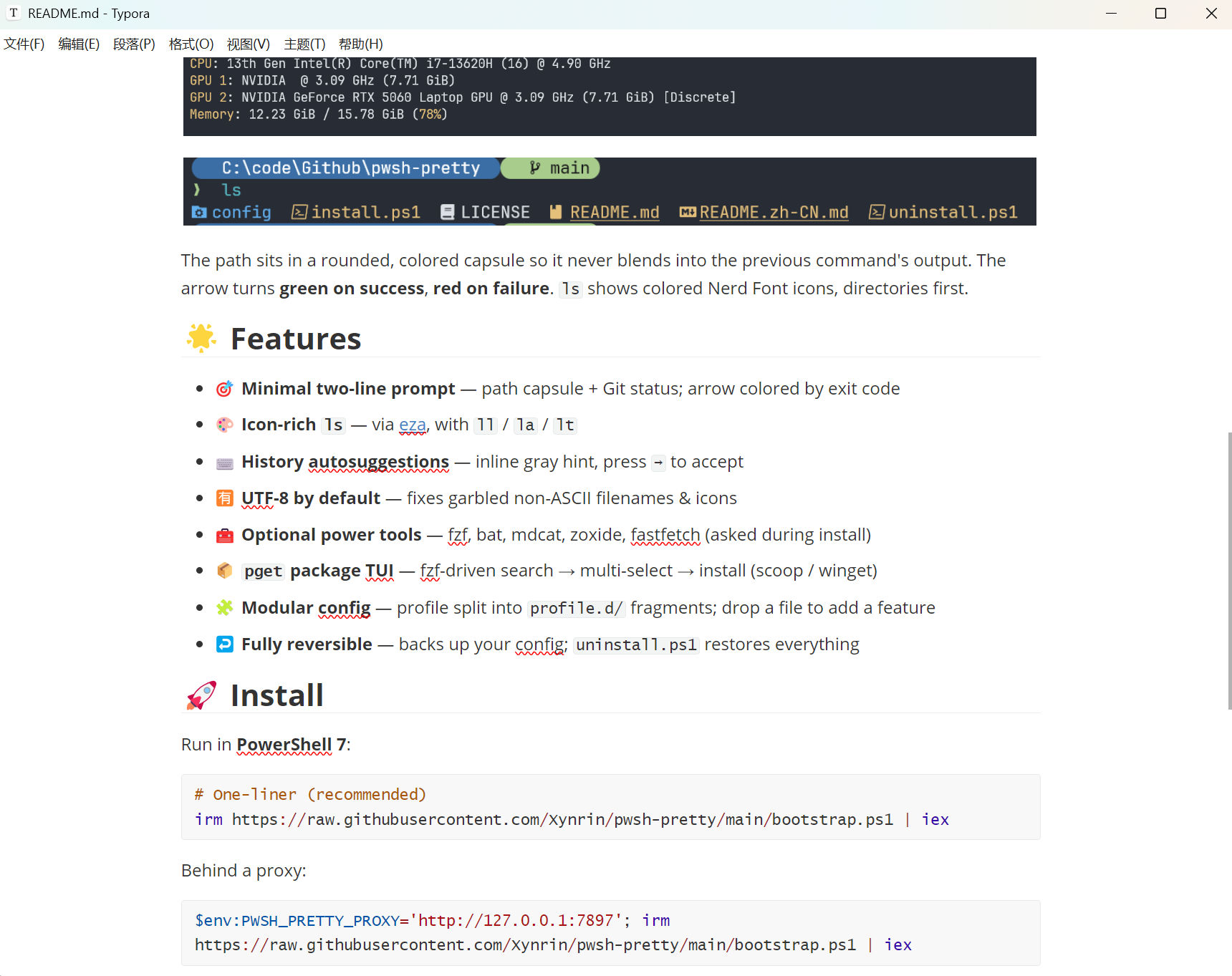Maximize the Typora window
The height and width of the screenshot is (976, 1232).
[x=1161, y=14]
